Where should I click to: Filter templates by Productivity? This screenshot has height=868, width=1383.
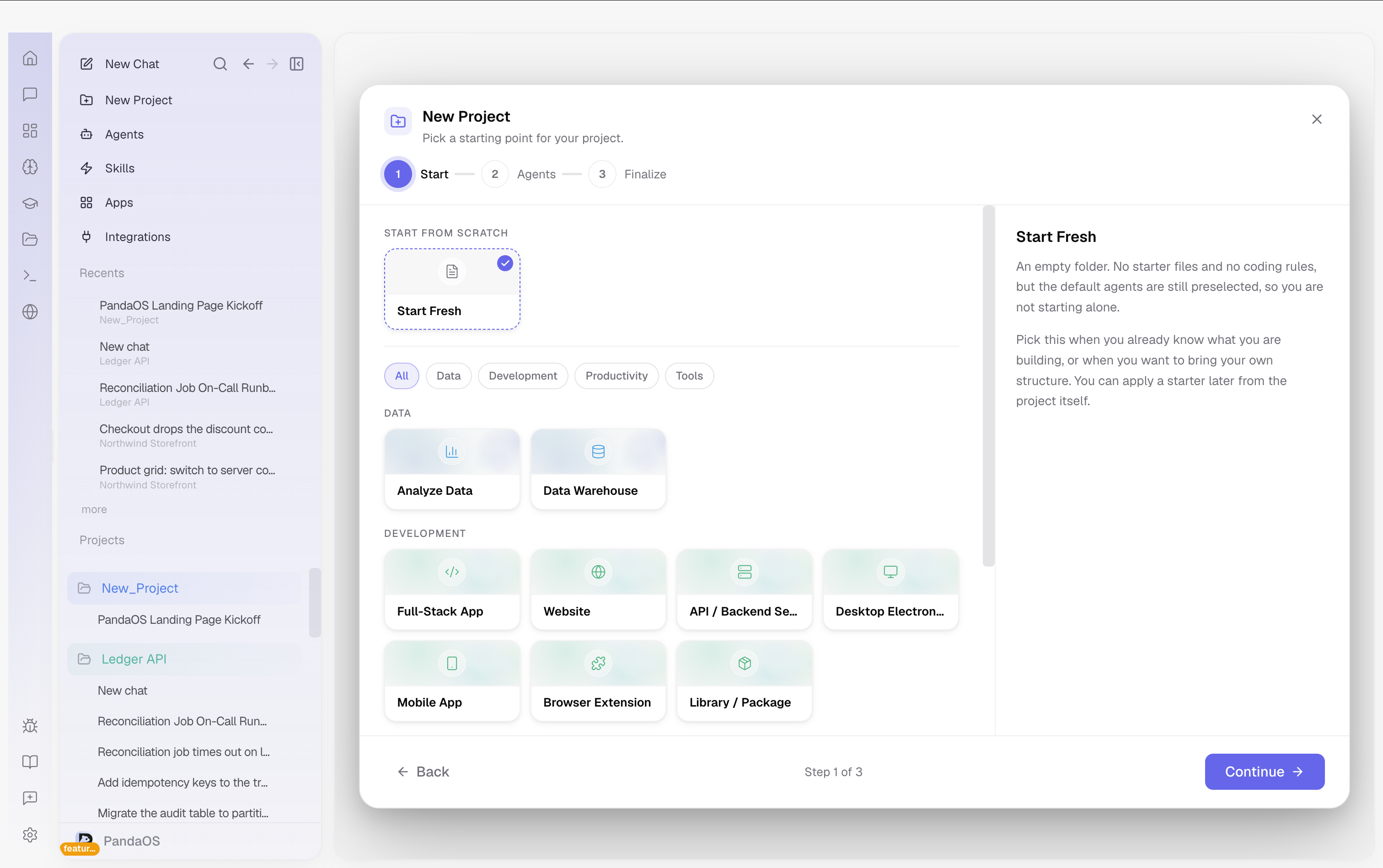(x=616, y=375)
